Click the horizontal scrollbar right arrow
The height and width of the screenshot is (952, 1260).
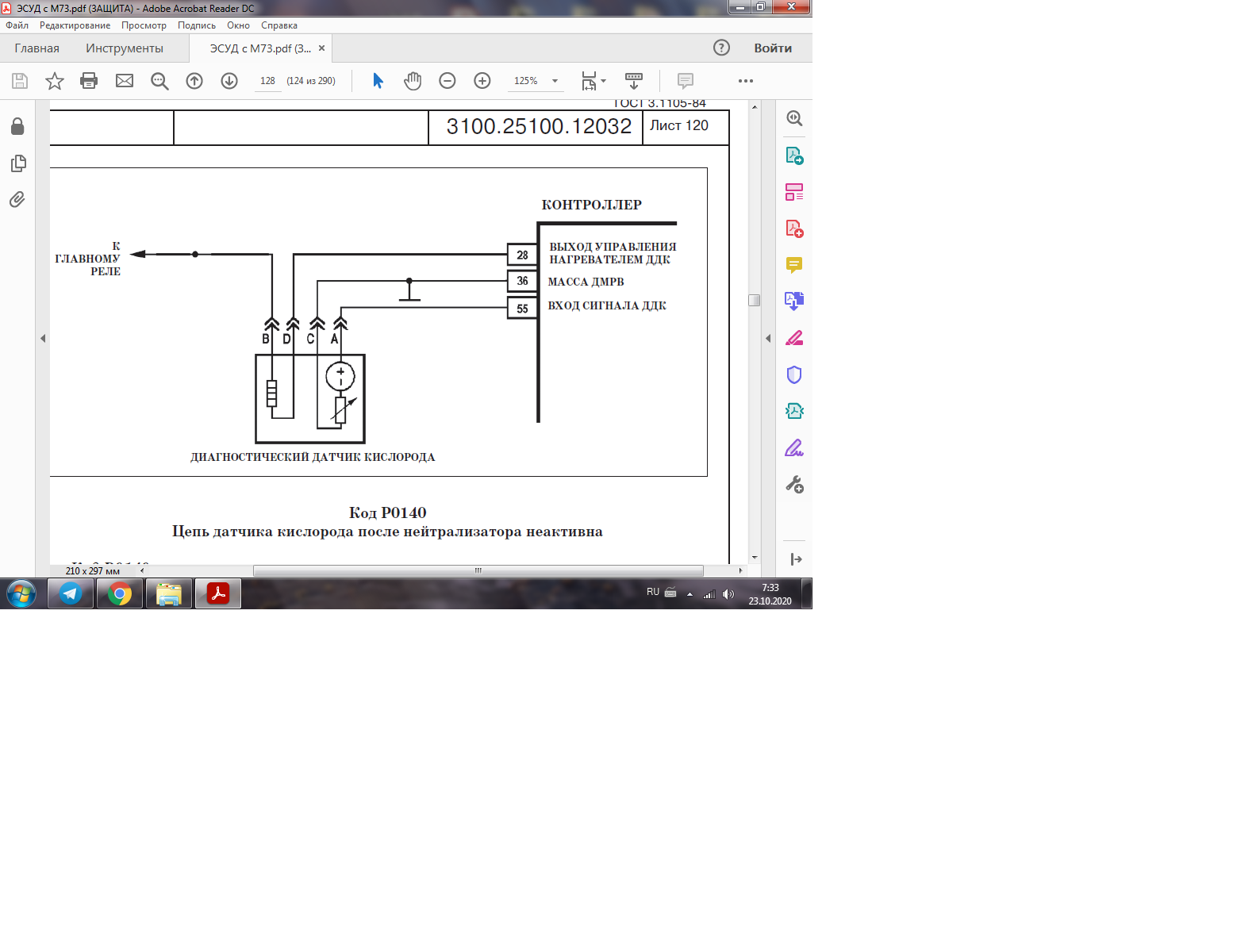click(740, 570)
